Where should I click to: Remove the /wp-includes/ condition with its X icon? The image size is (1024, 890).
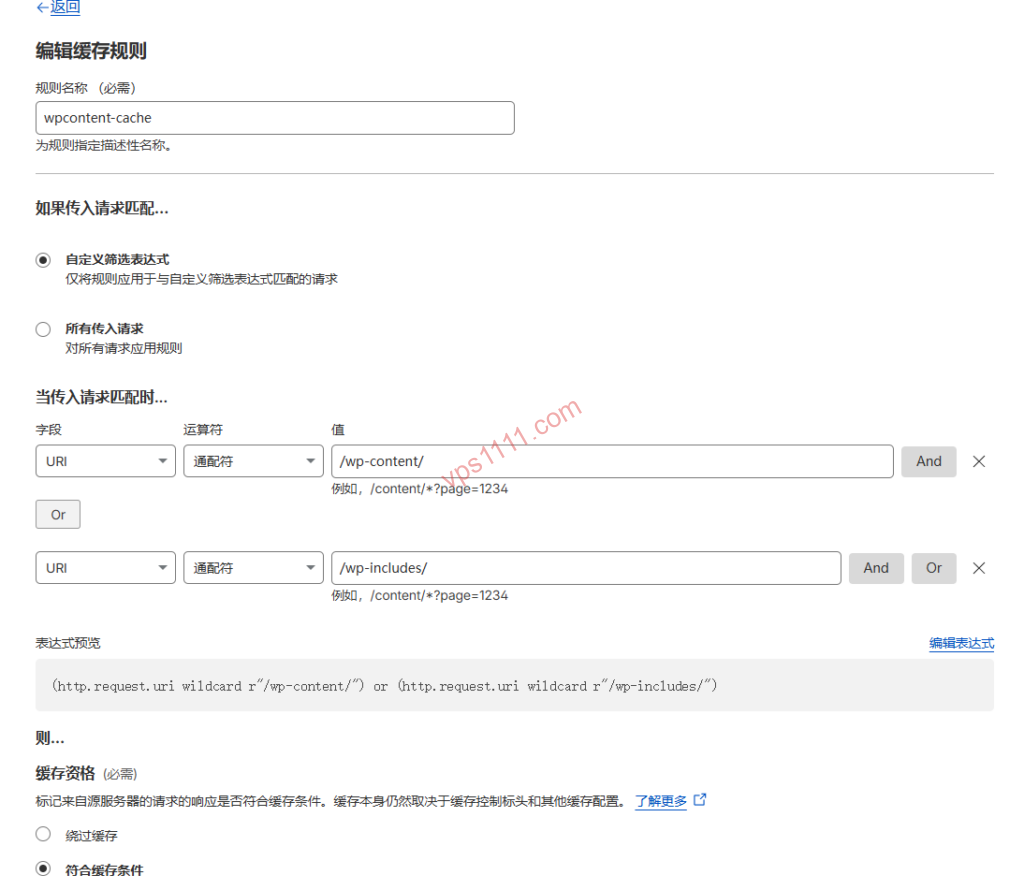tap(978, 568)
